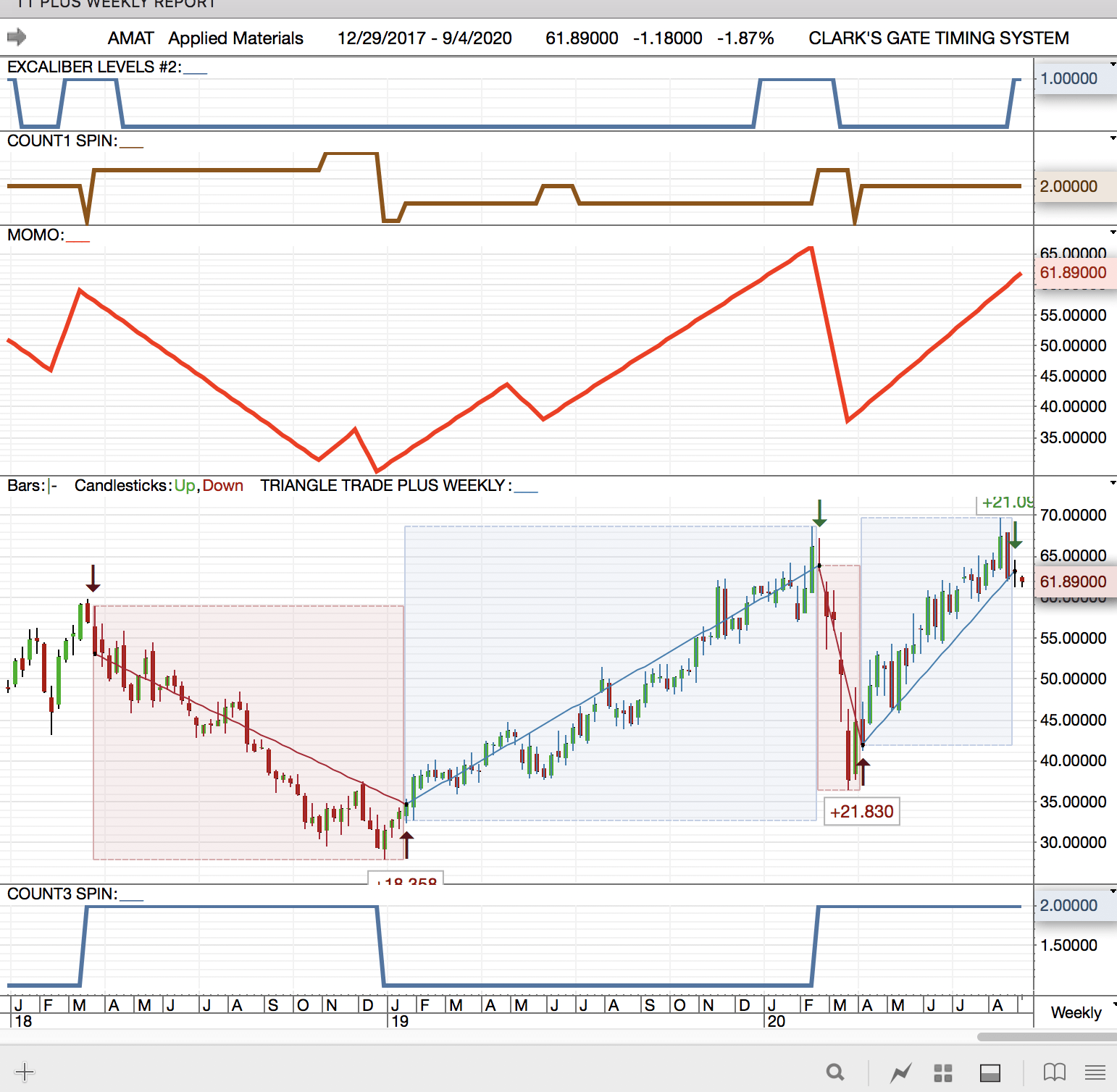
Task: Open the book icon in the bottom toolbar
Action: pyautogui.click(x=1055, y=1072)
